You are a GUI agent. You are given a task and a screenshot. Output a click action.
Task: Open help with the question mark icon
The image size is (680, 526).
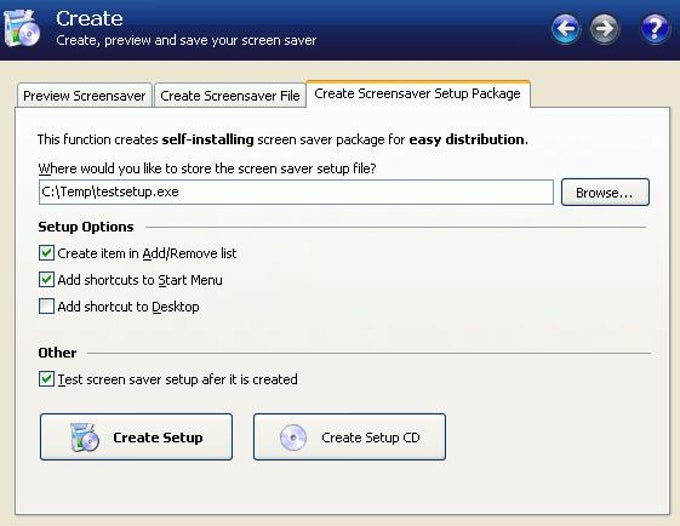click(x=654, y=29)
